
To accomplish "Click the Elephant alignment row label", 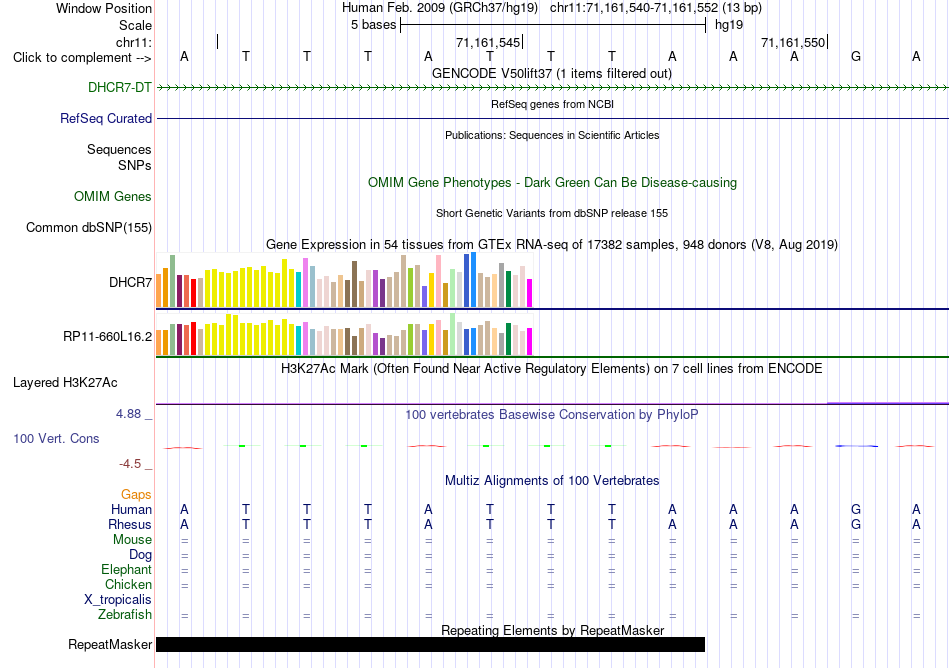I will [x=126, y=569].
